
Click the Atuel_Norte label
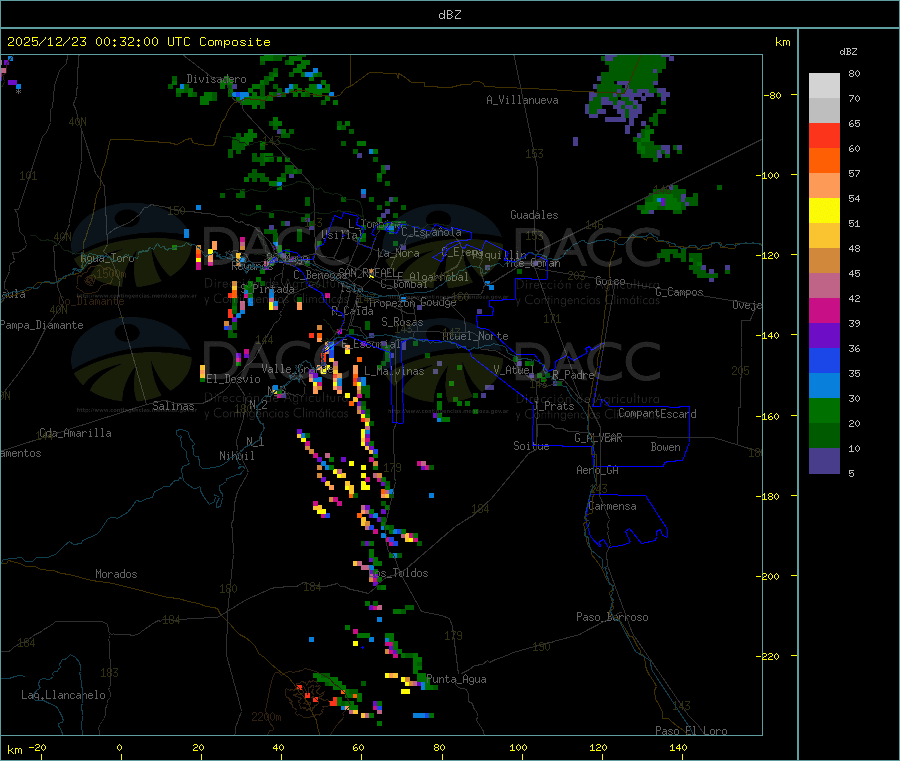[475, 336]
